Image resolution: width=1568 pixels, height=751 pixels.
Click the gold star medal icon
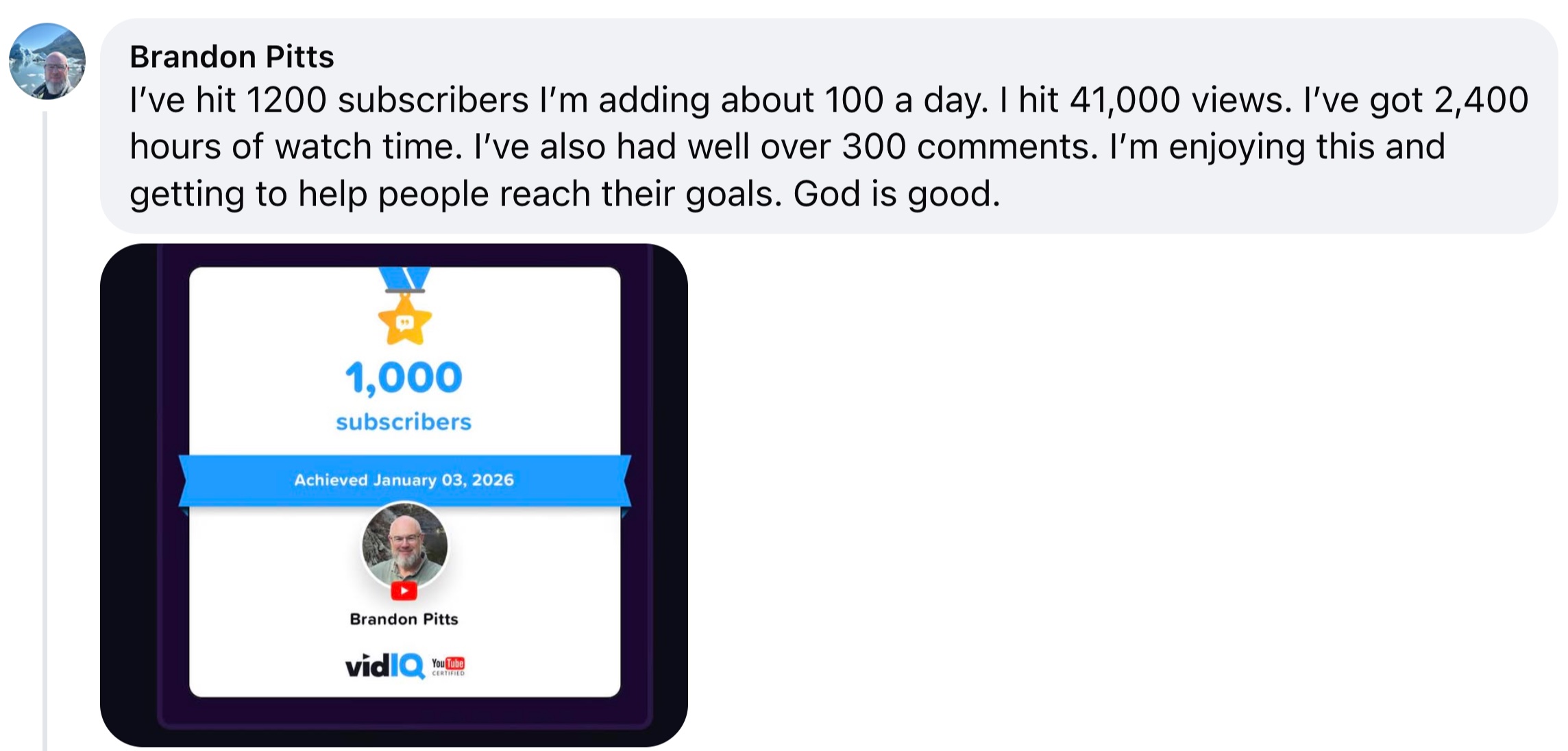coord(405,321)
